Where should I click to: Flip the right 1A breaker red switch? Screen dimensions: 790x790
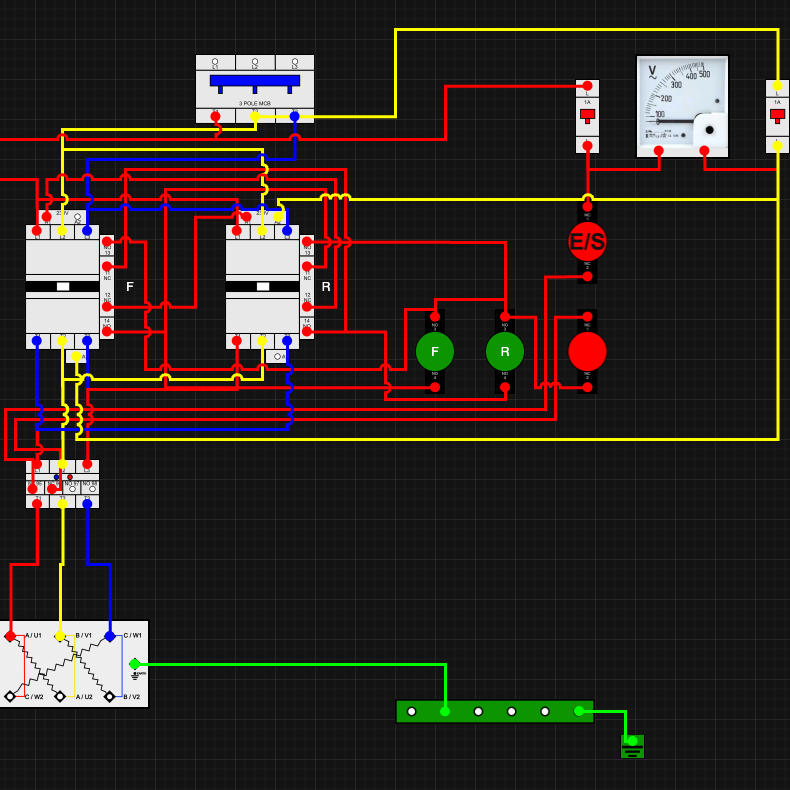tap(777, 116)
